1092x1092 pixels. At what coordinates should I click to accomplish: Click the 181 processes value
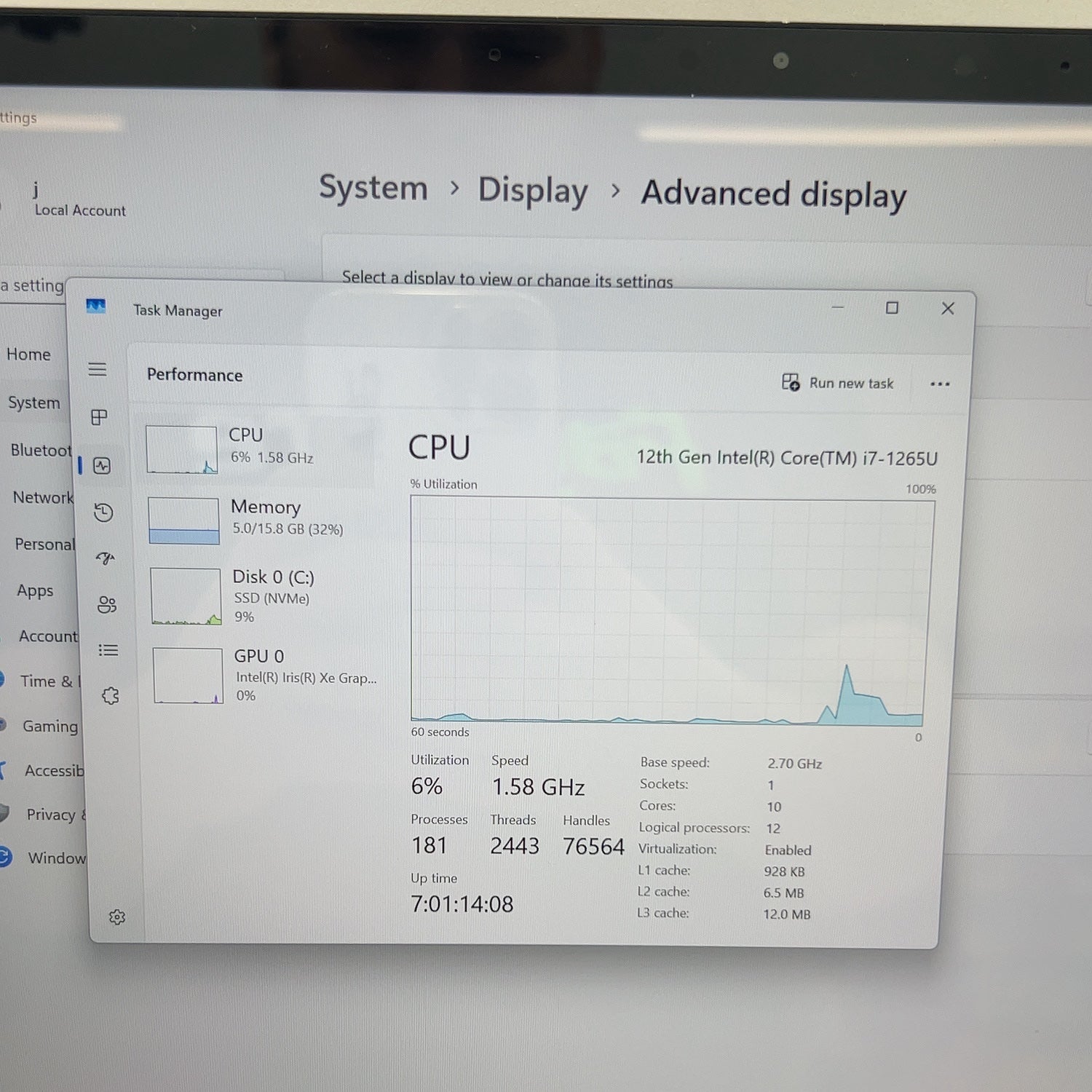[x=429, y=845]
